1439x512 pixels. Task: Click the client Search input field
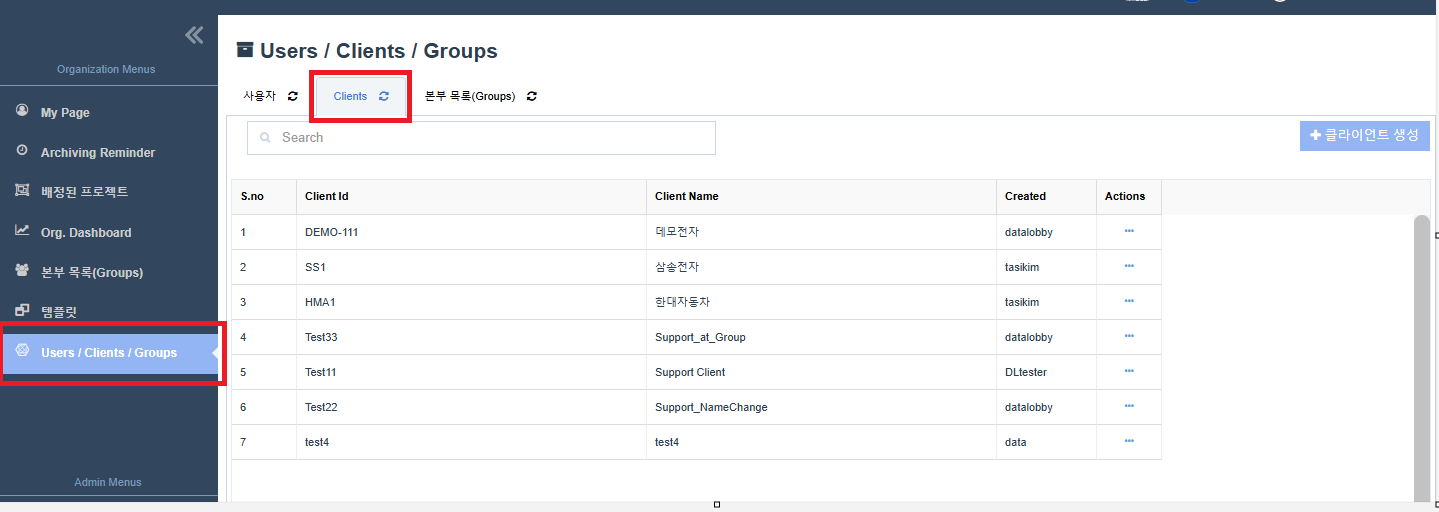click(x=490, y=138)
